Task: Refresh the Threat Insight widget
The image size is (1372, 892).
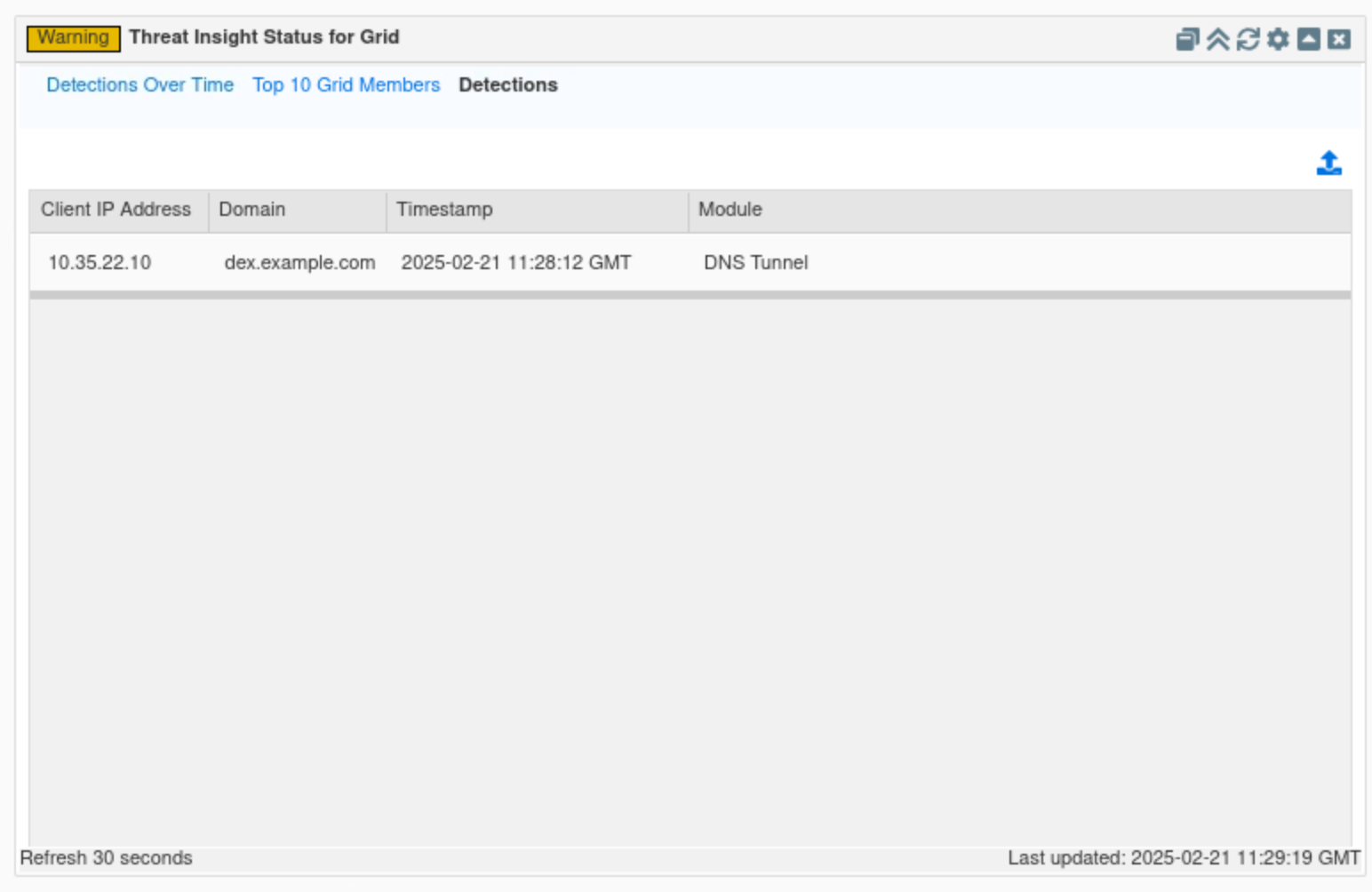Action: pyautogui.click(x=1248, y=39)
